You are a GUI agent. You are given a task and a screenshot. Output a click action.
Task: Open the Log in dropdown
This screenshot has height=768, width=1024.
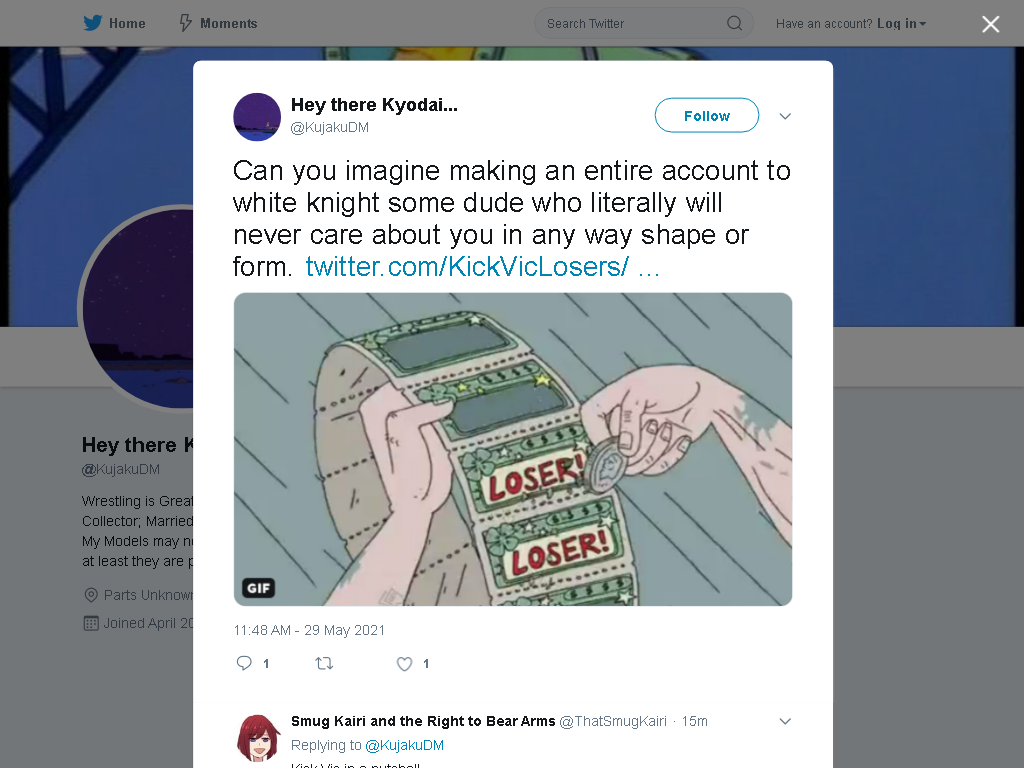click(902, 24)
